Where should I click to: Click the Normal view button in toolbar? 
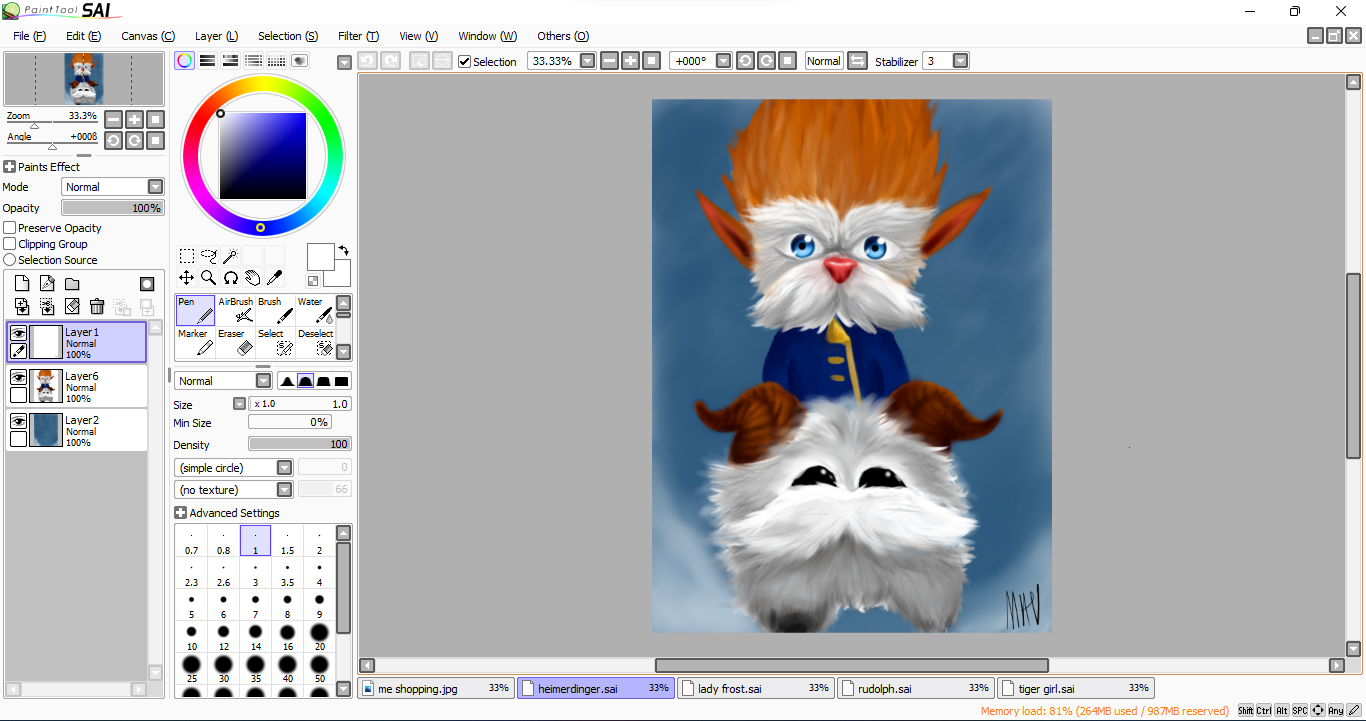(824, 61)
